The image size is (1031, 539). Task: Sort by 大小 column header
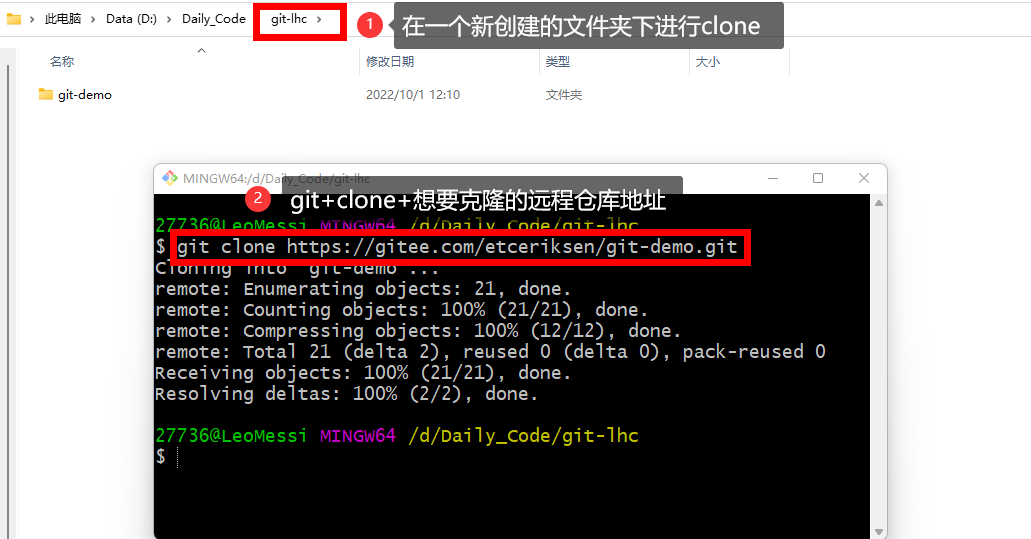pos(707,62)
